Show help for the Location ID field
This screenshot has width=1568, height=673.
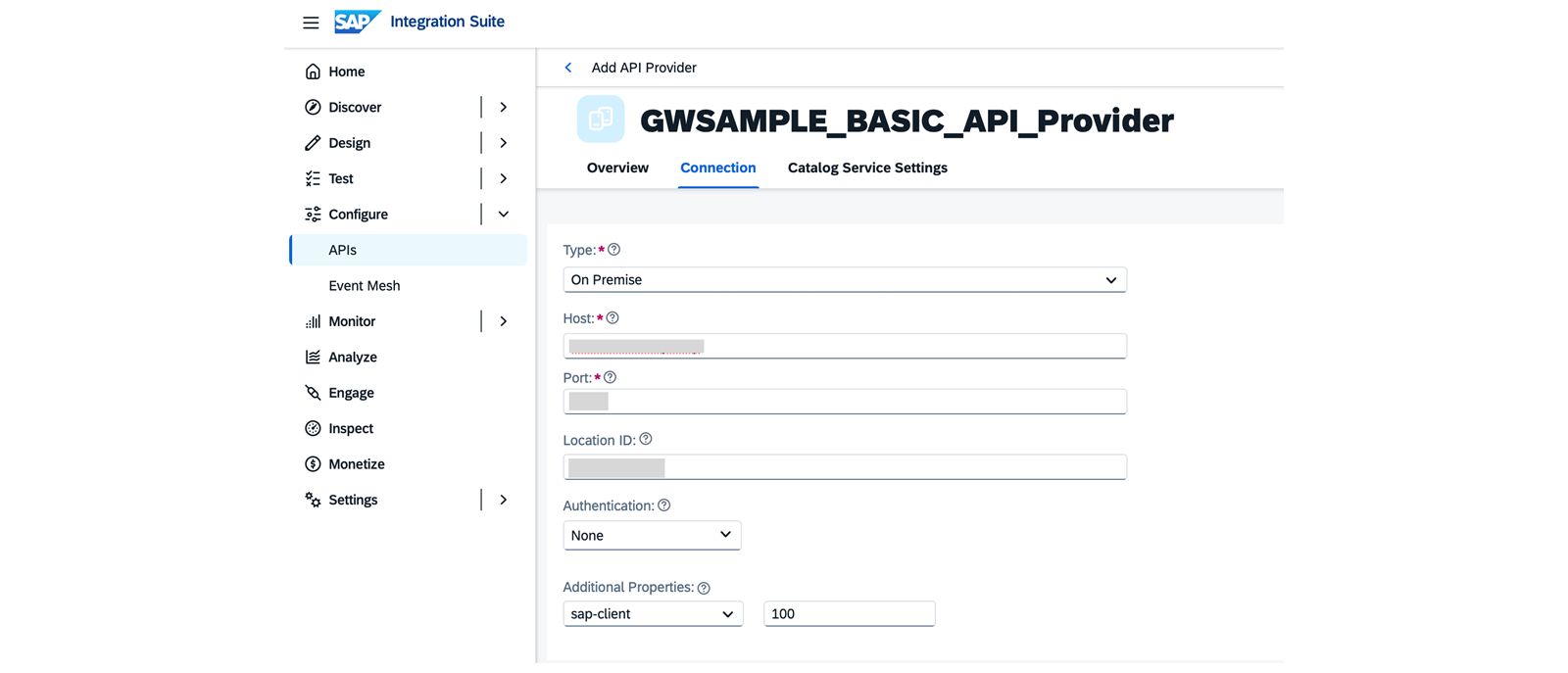click(x=646, y=440)
